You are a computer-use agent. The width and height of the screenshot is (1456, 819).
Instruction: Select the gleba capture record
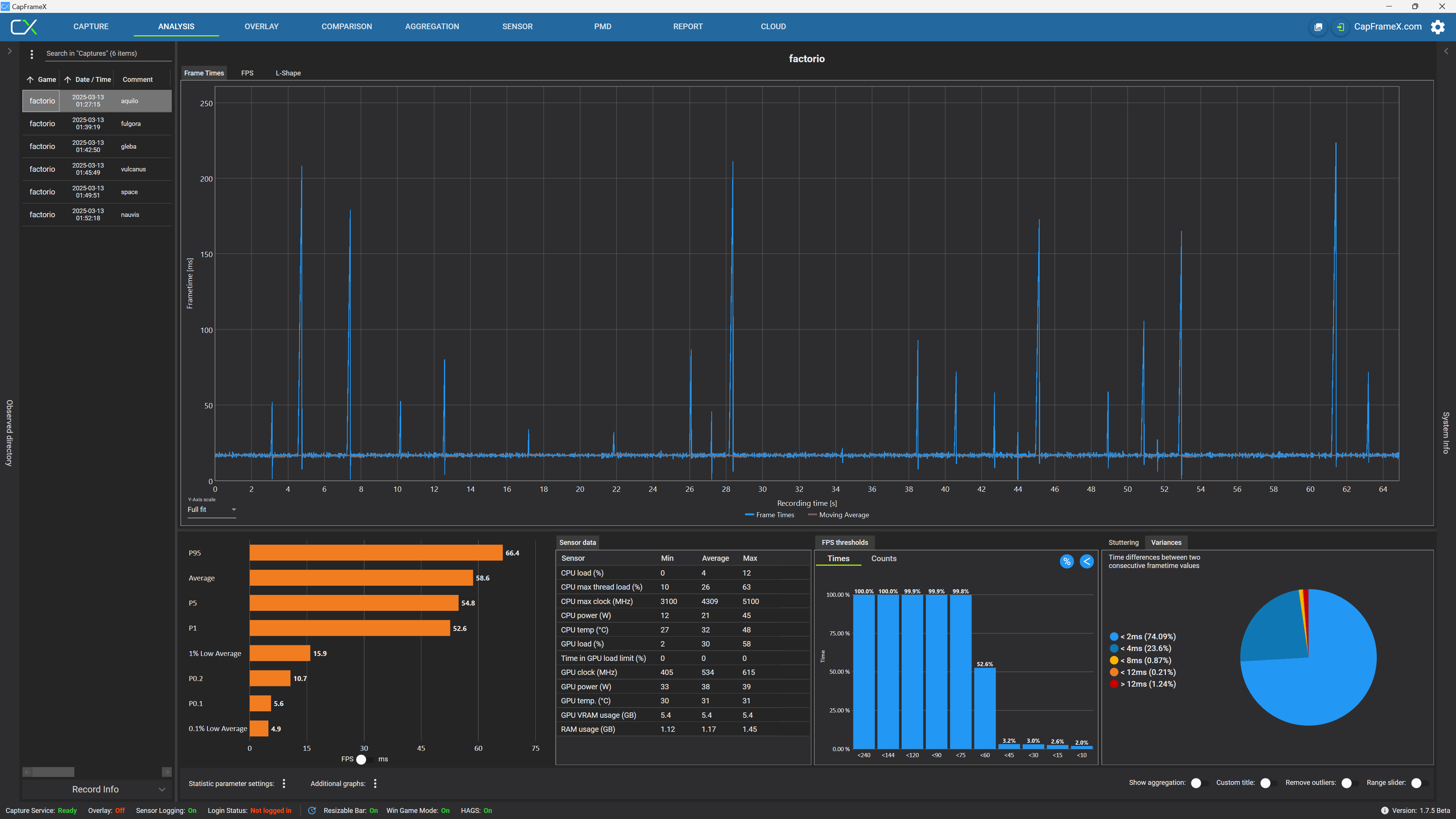coord(97,146)
